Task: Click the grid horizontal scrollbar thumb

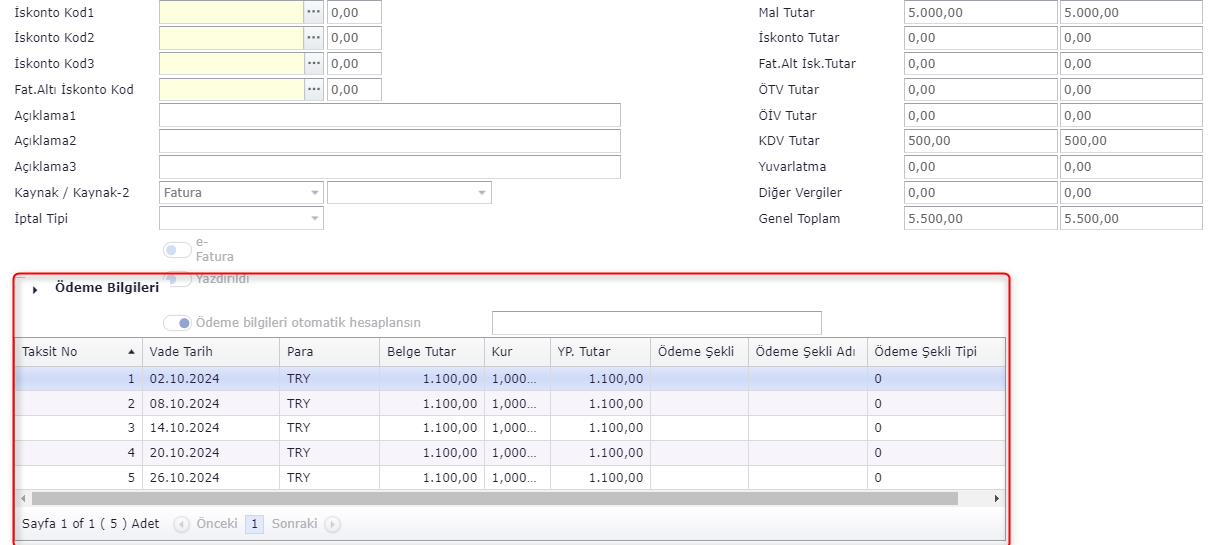Action: coord(494,498)
